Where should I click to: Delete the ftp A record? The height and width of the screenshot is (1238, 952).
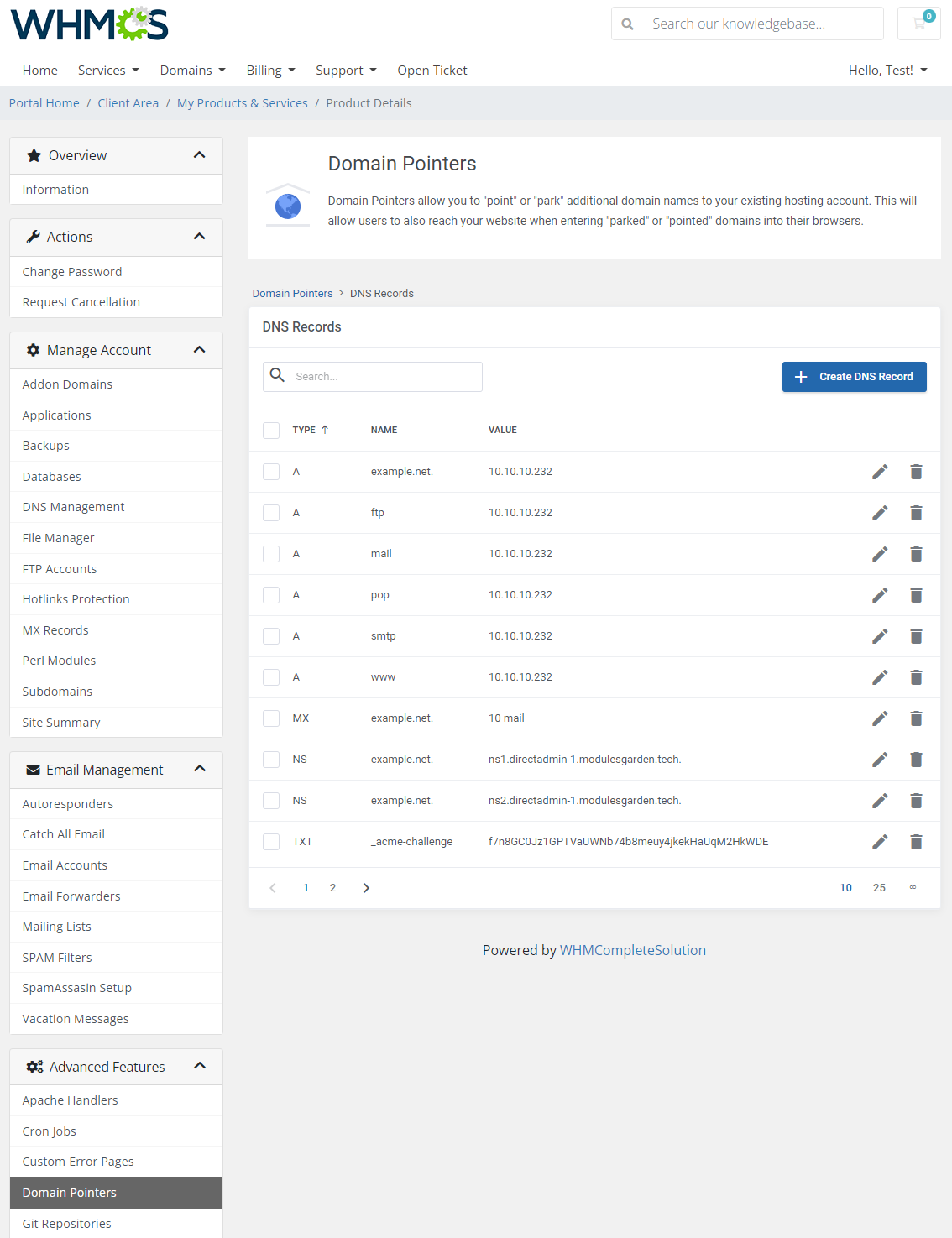pos(916,512)
